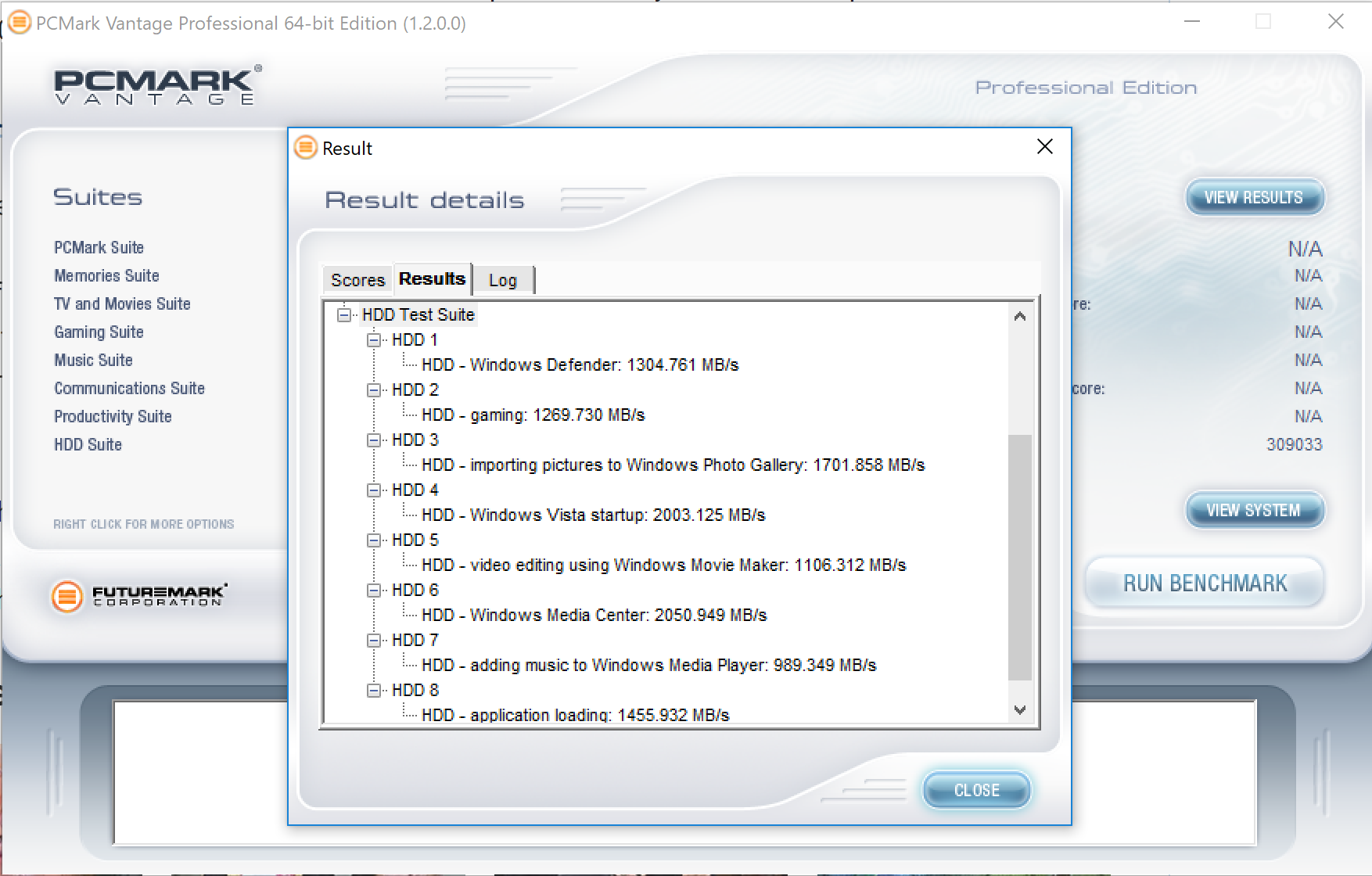Select the HDD Suite in Suites list

tap(88, 445)
